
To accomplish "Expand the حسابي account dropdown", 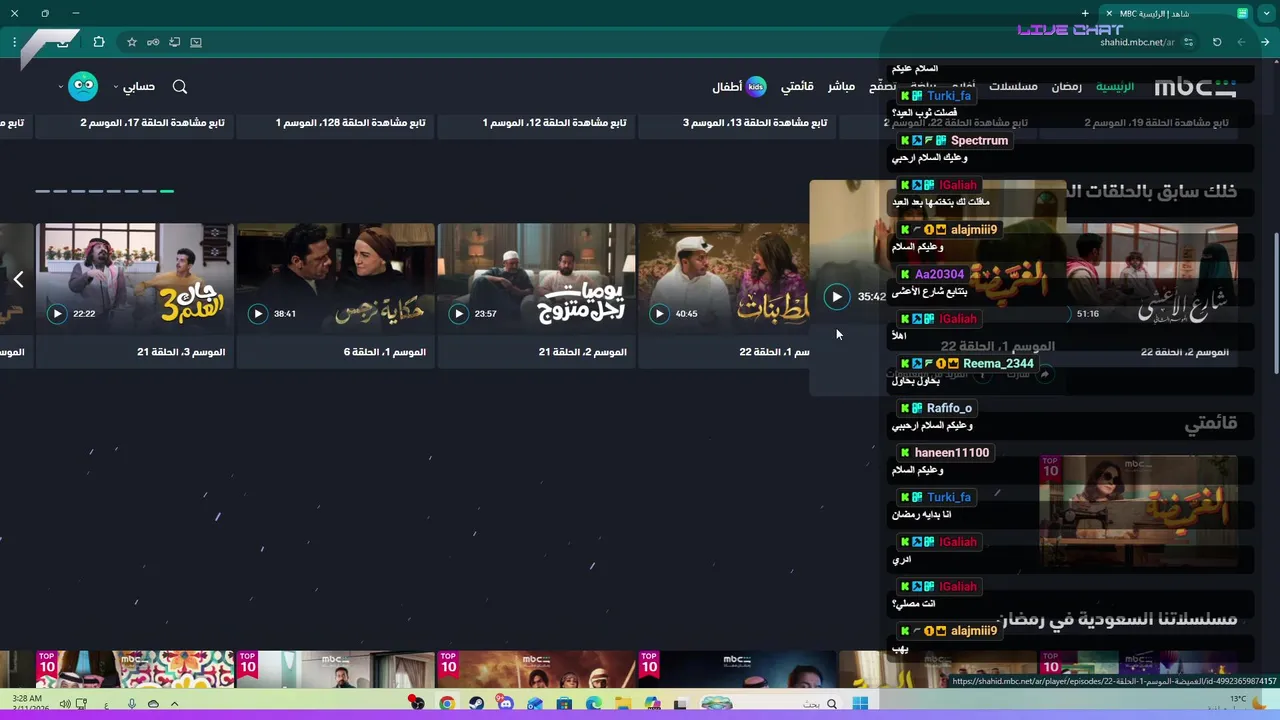I will click(134, 87).
